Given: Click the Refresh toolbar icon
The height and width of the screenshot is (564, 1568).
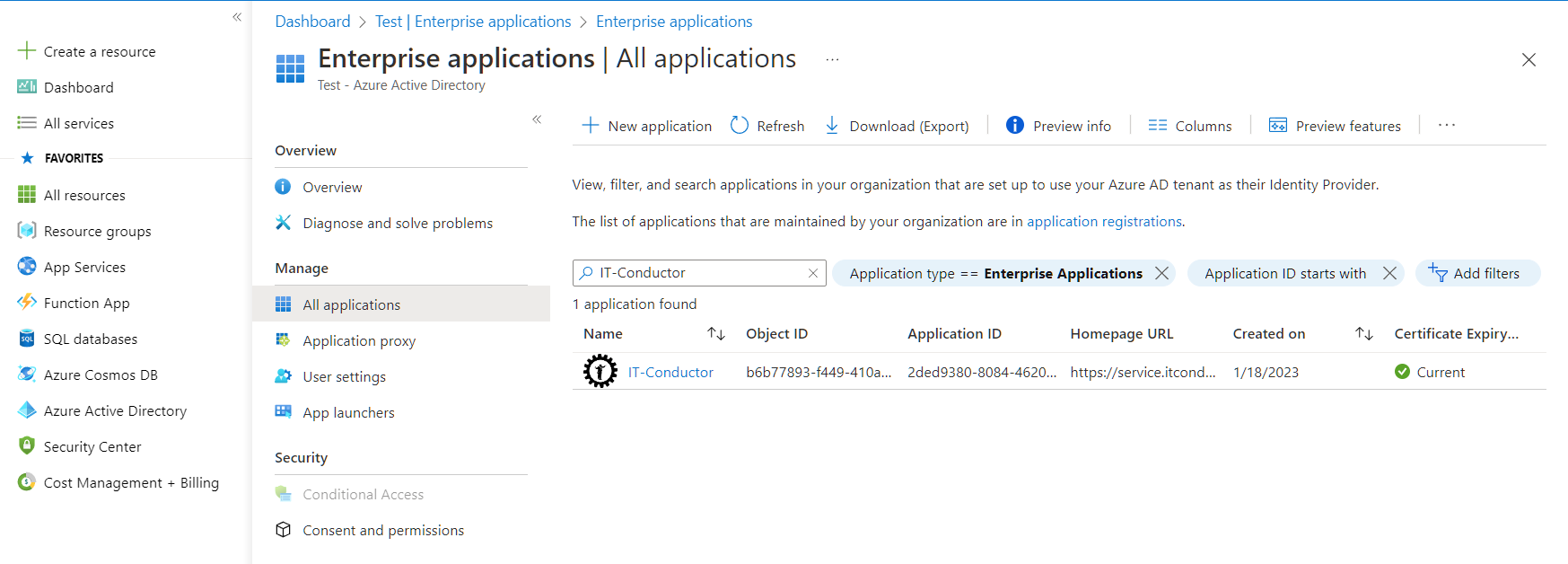Looking at the screenshot, I should click(x=740, y=126).
